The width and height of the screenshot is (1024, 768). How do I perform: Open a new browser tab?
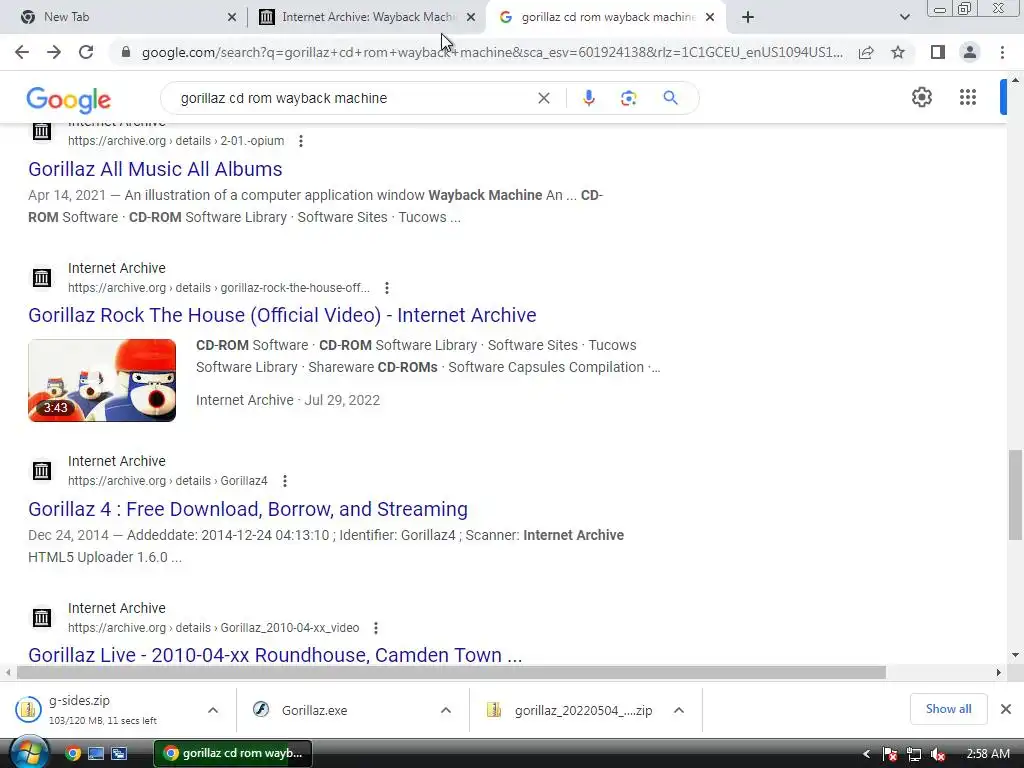click(748, 17)
